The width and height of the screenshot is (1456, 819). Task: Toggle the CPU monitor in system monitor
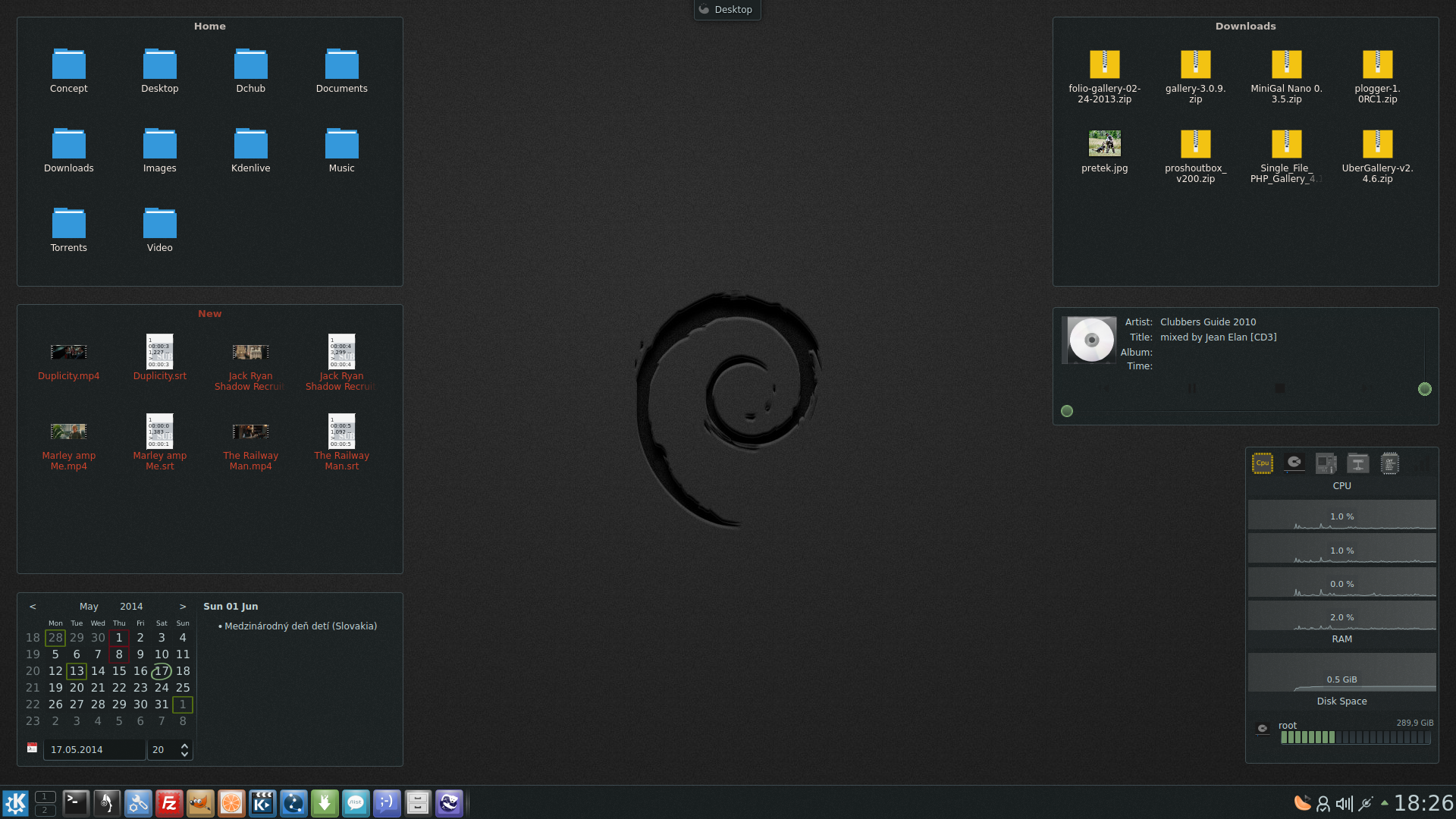(x=1263, y=463)
